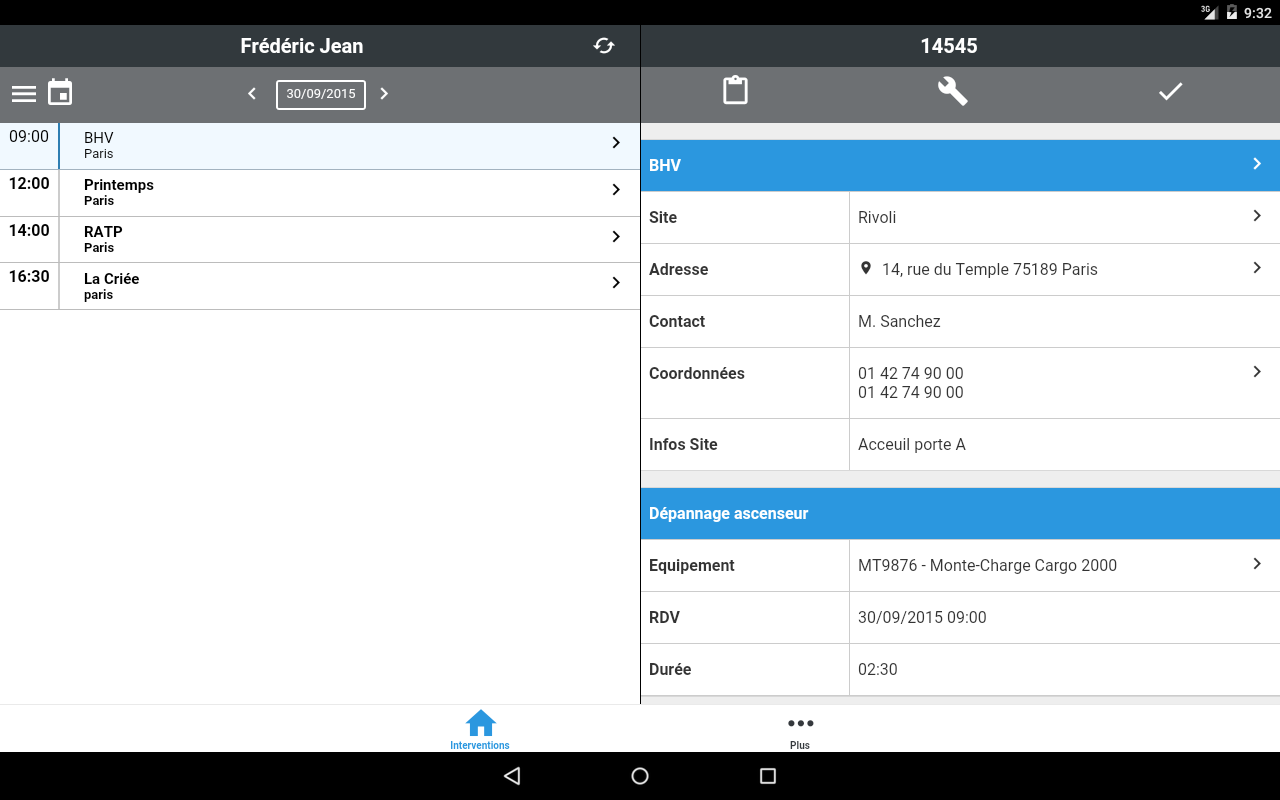Open the 16:30 La Criée intervention

pos(320,287)
